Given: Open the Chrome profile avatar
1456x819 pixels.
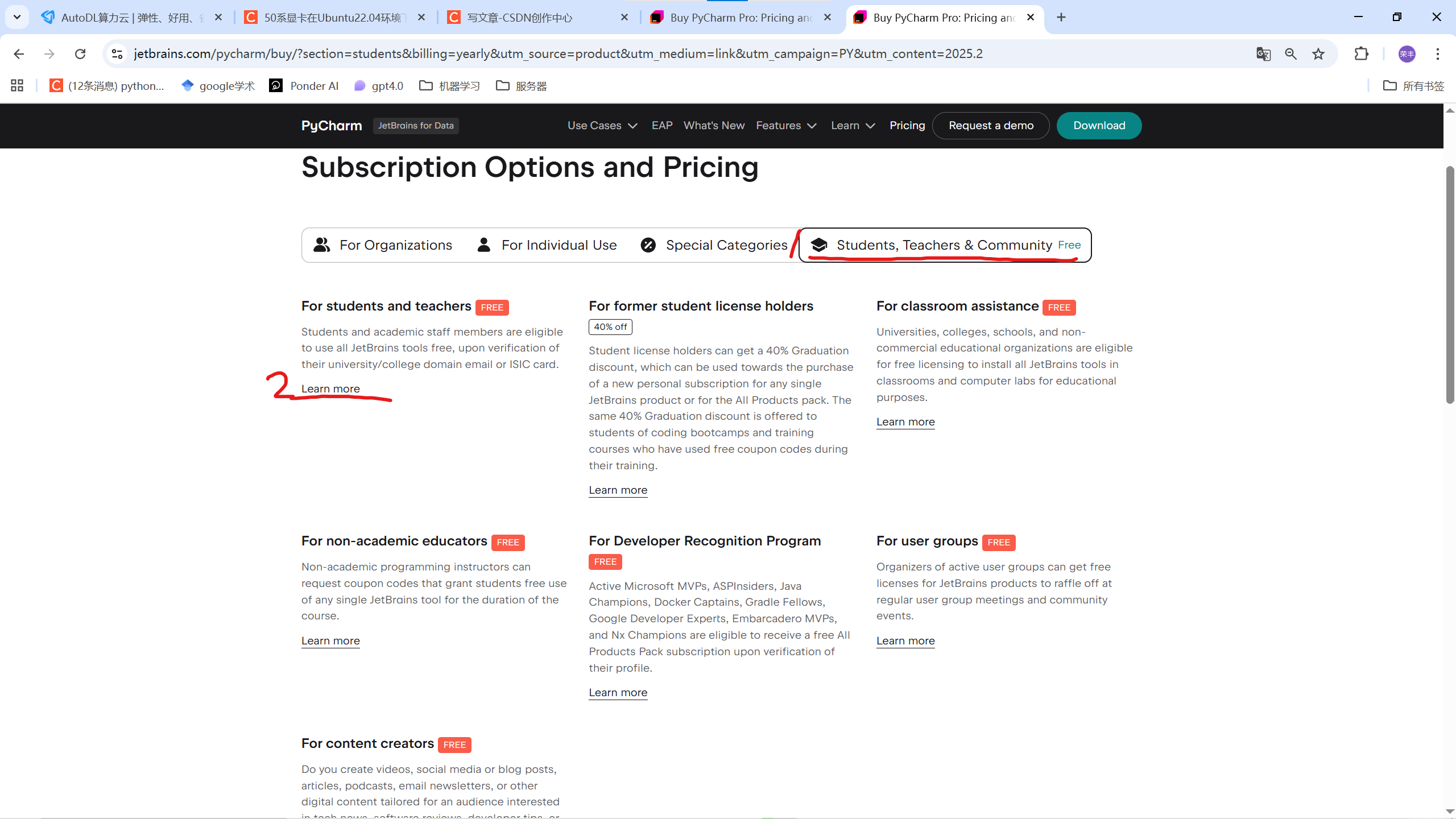Looking at the screenshot, I should [1407, 54].
